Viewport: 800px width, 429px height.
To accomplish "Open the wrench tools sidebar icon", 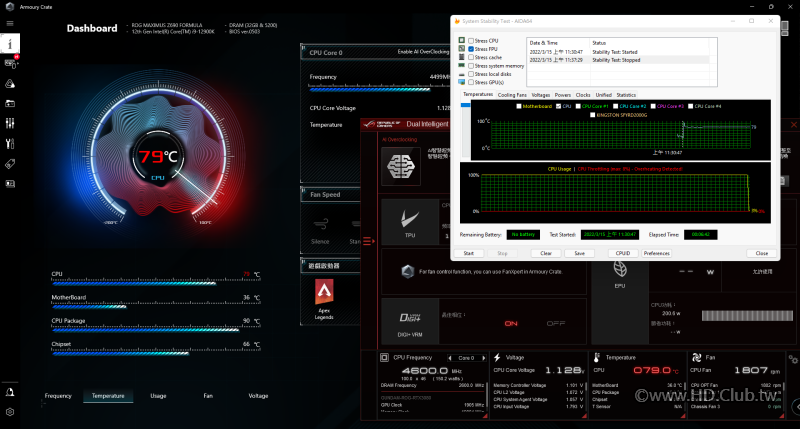I will tap(10, 144).
